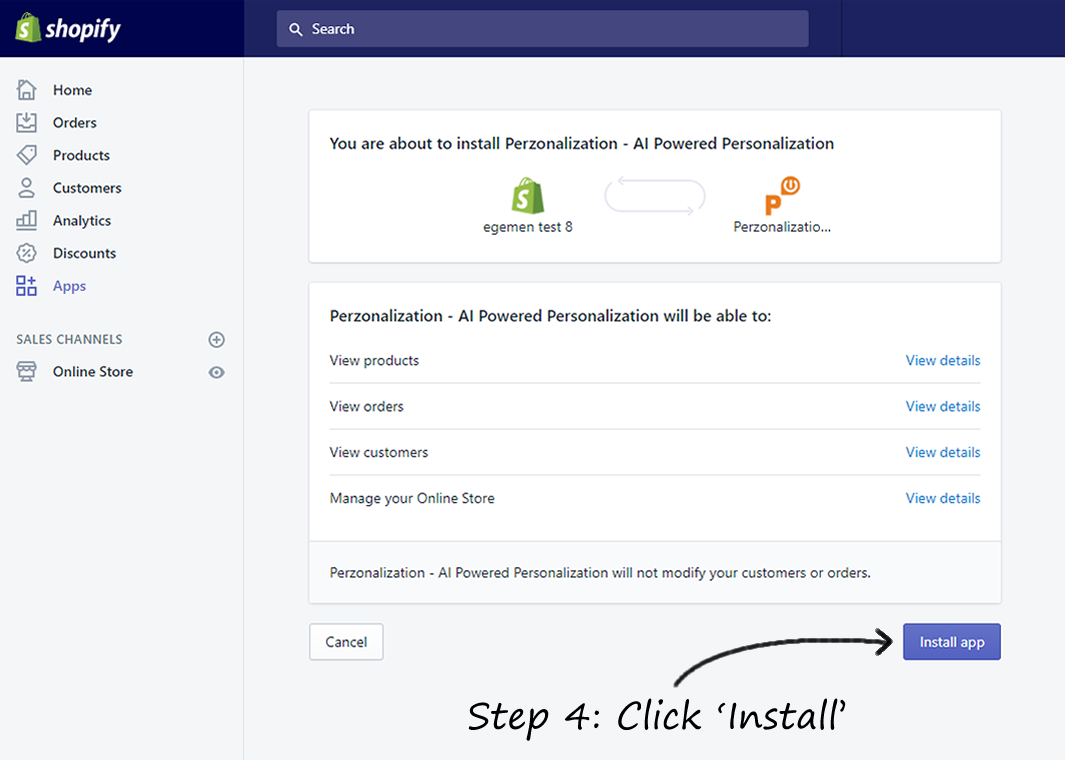Image resolution: width=1065 pixels, height=760 pixels.
Task: Click the 'View customers' permission text
Action: point(379,452)
